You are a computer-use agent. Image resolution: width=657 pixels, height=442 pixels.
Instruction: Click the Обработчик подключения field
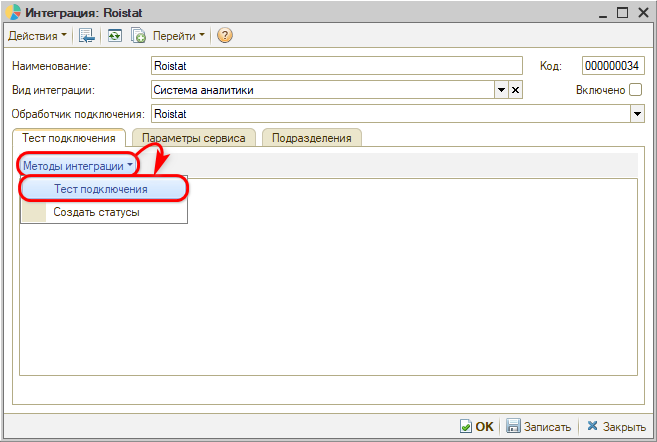click(x=391, y=114)
